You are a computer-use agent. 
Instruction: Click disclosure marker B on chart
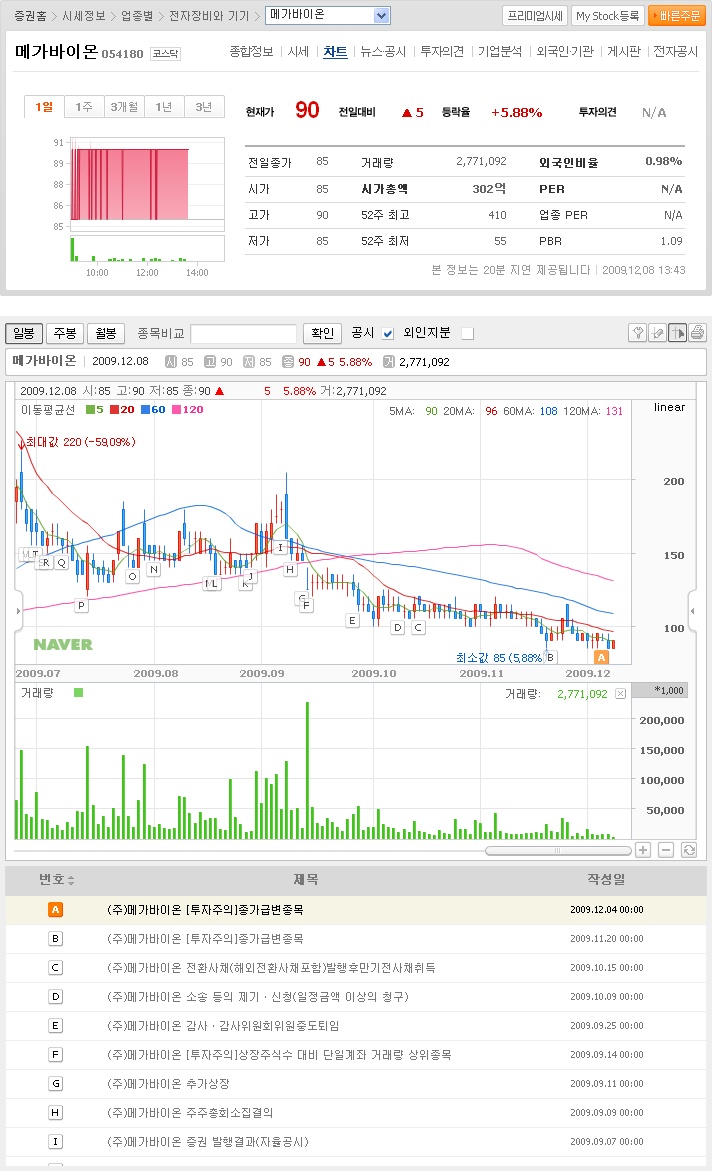pos(551,657)
